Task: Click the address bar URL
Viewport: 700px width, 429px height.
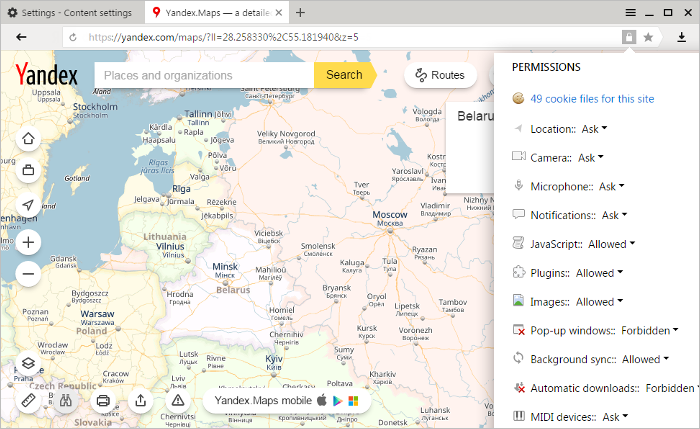Action: point(223,37)
